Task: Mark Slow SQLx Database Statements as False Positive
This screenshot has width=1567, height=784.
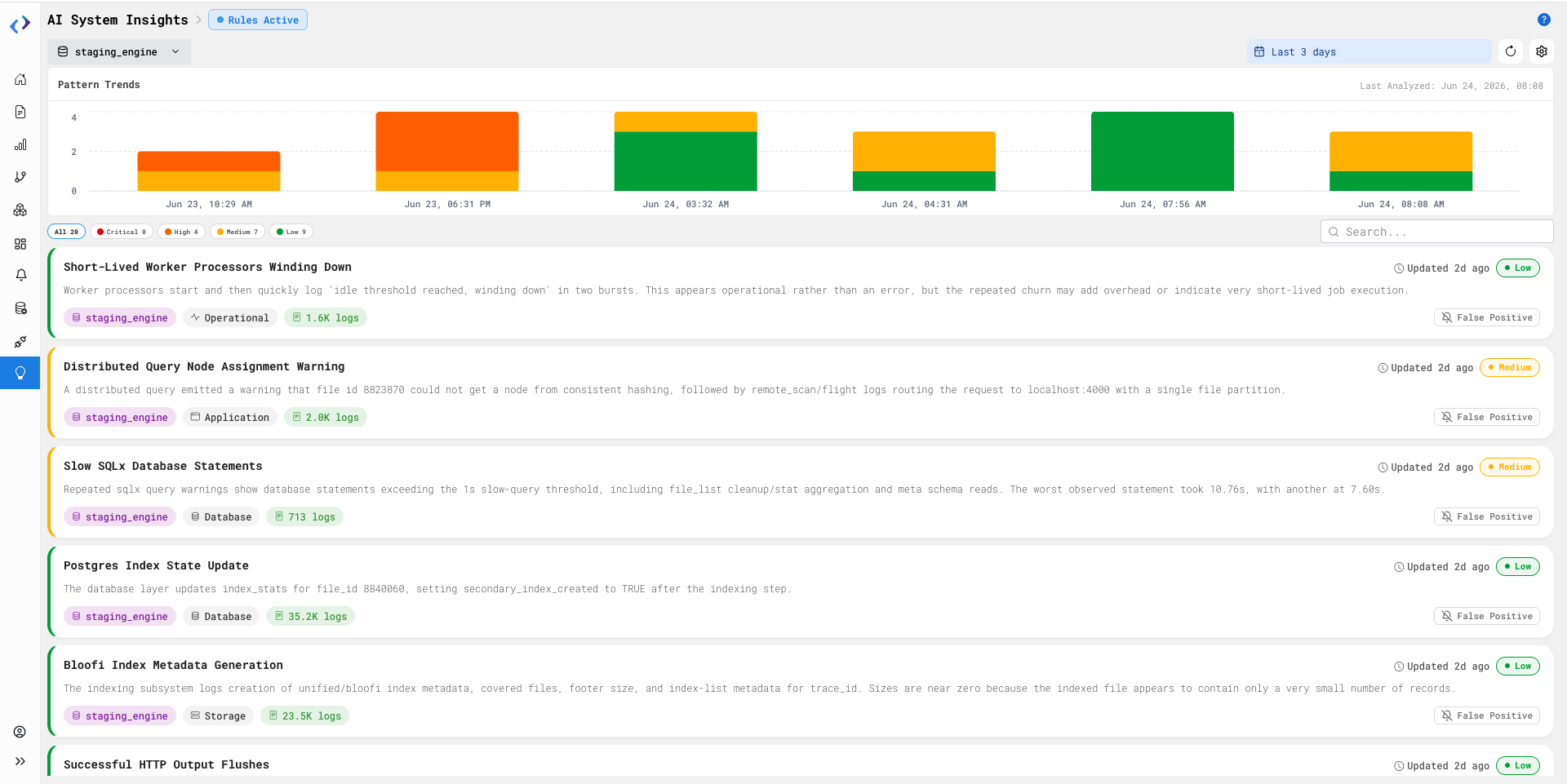Action: point(1486,516)
